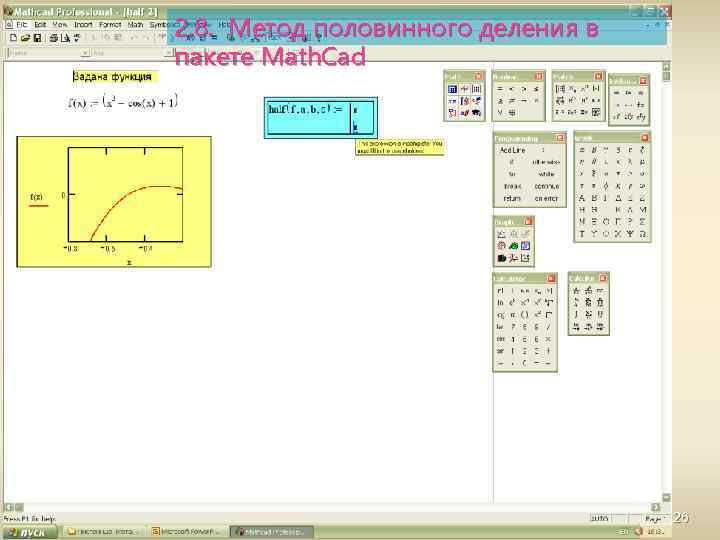Click the Print Preview toolbar icon
Screen dimensions: 720x540
65,38
